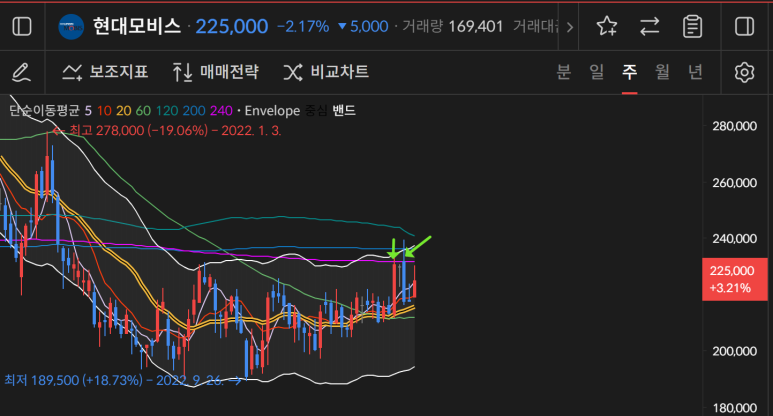The height and width of the screenshot is (416, 773).
Task: Toggle the 240 moving average period
Action: tap(221, 110)
